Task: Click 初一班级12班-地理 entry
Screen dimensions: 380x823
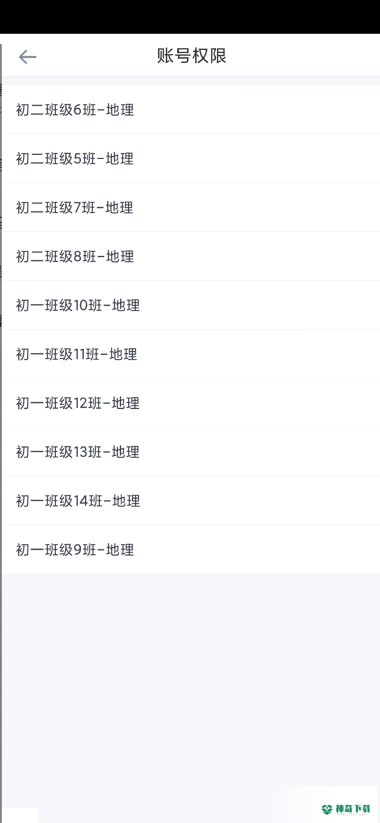Action: (x=192, y=403)
